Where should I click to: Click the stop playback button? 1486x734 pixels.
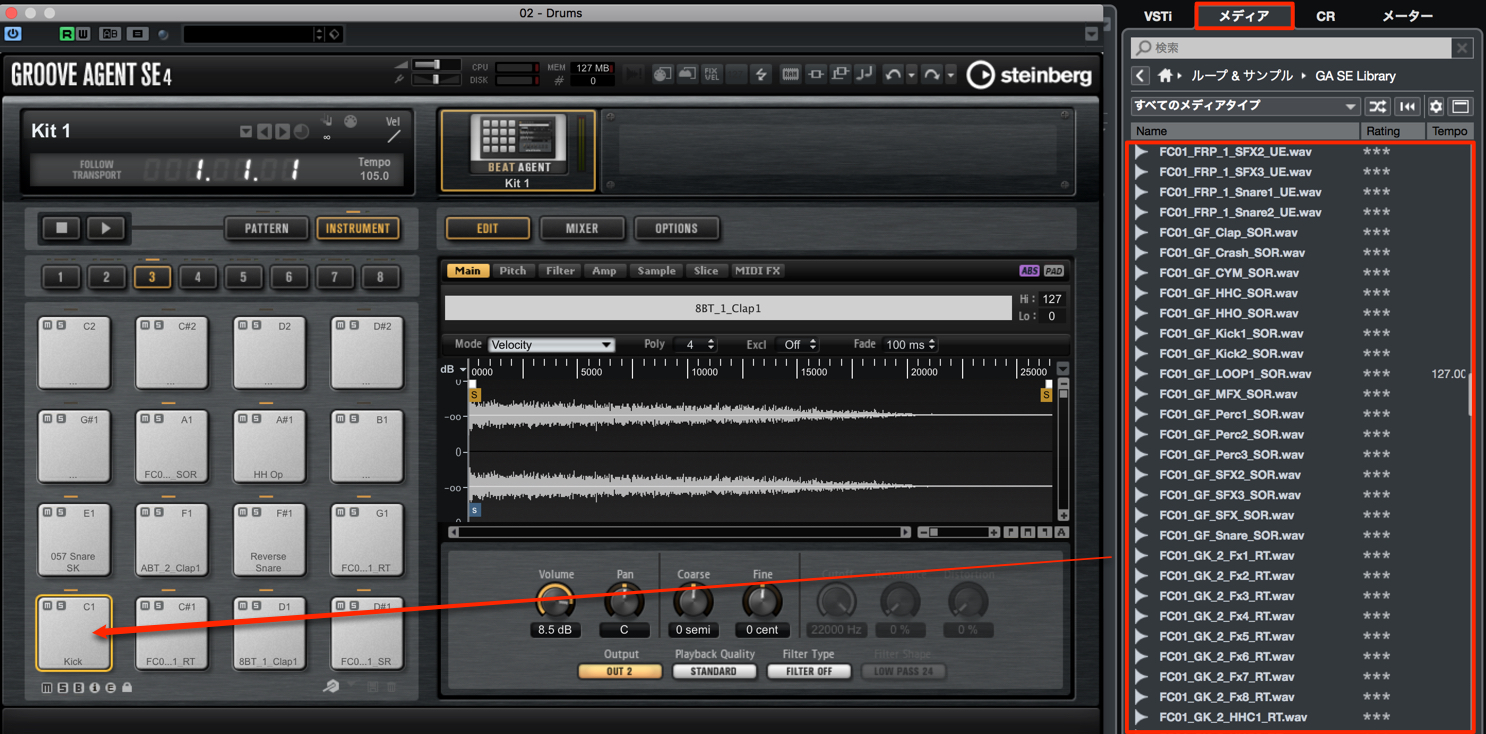[61, 228]
